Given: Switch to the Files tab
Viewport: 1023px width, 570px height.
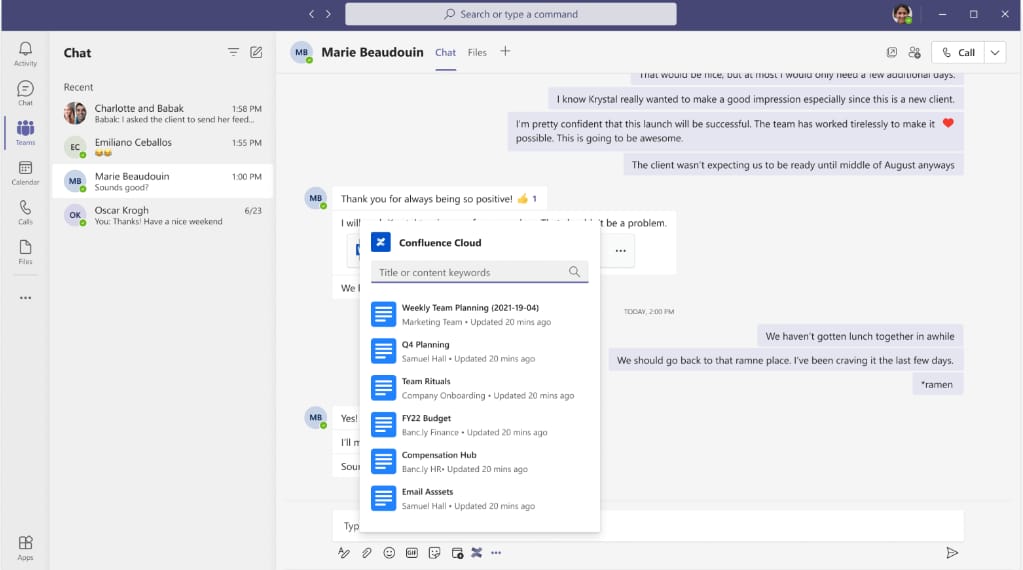Looking at the screenshot, I should pos(477,52).
